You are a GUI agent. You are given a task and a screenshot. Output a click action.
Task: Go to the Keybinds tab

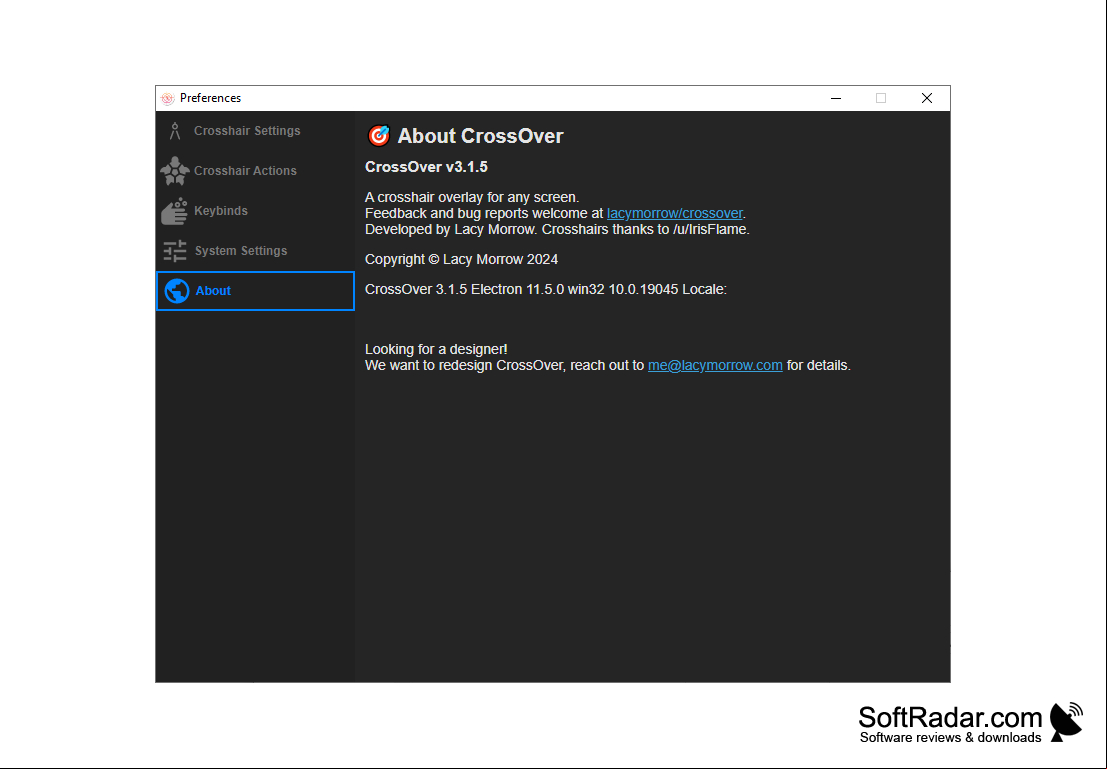pyautogui.click(x=256, y=211)
